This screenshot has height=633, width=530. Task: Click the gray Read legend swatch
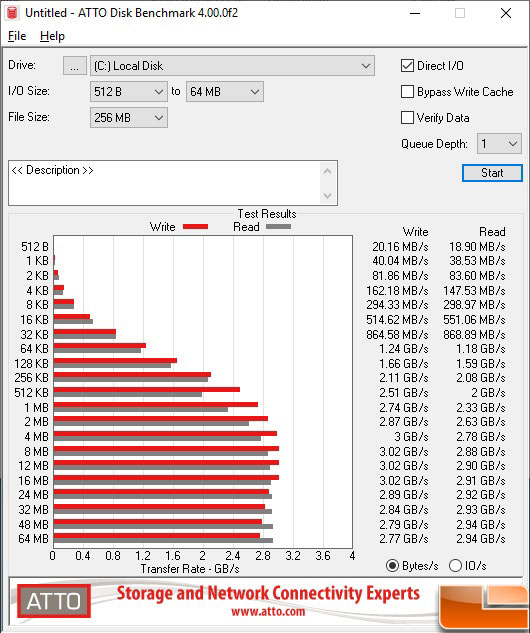[278, 227]
